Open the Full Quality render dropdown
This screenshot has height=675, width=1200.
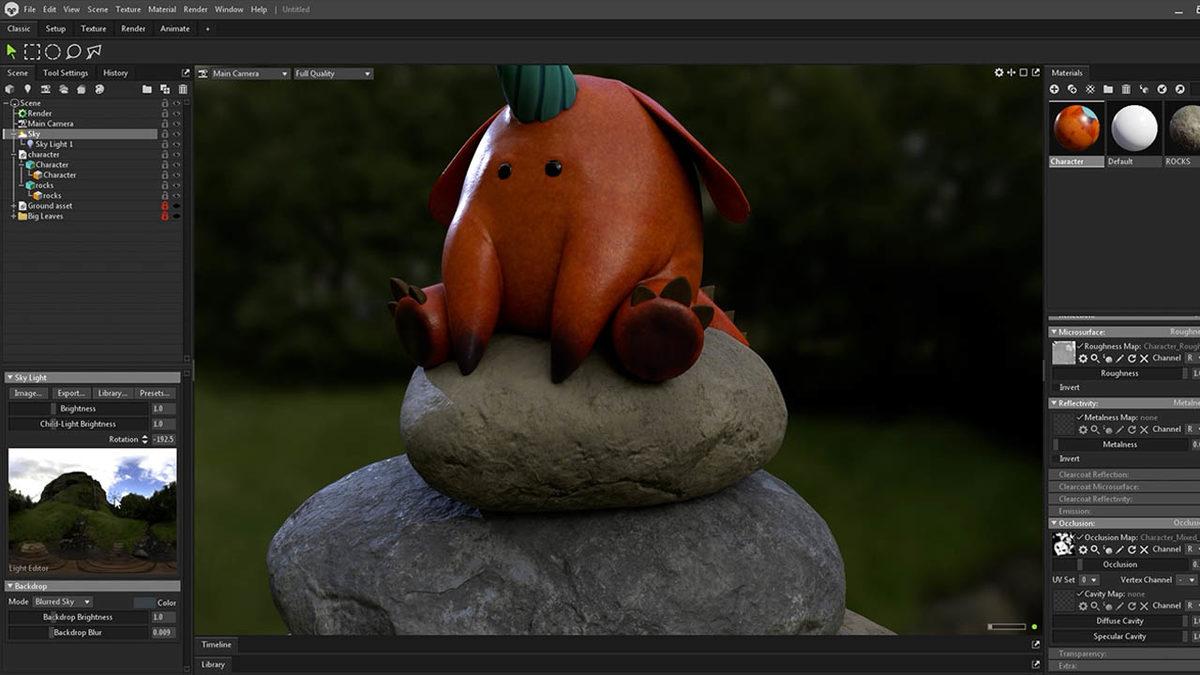[x=332, y=74]
